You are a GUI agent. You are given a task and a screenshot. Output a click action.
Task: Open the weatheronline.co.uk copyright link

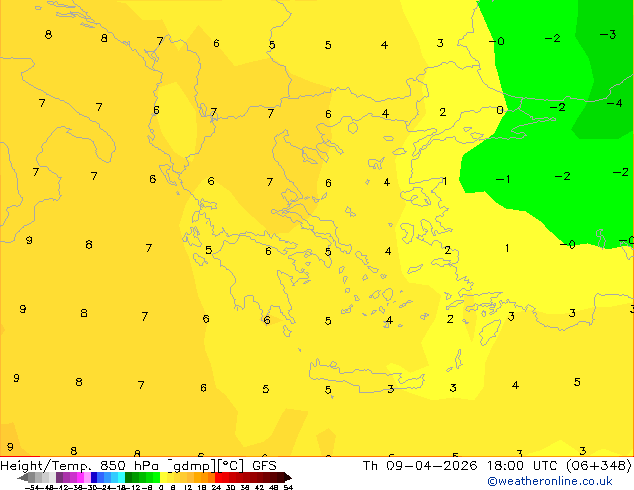point(549,481)
